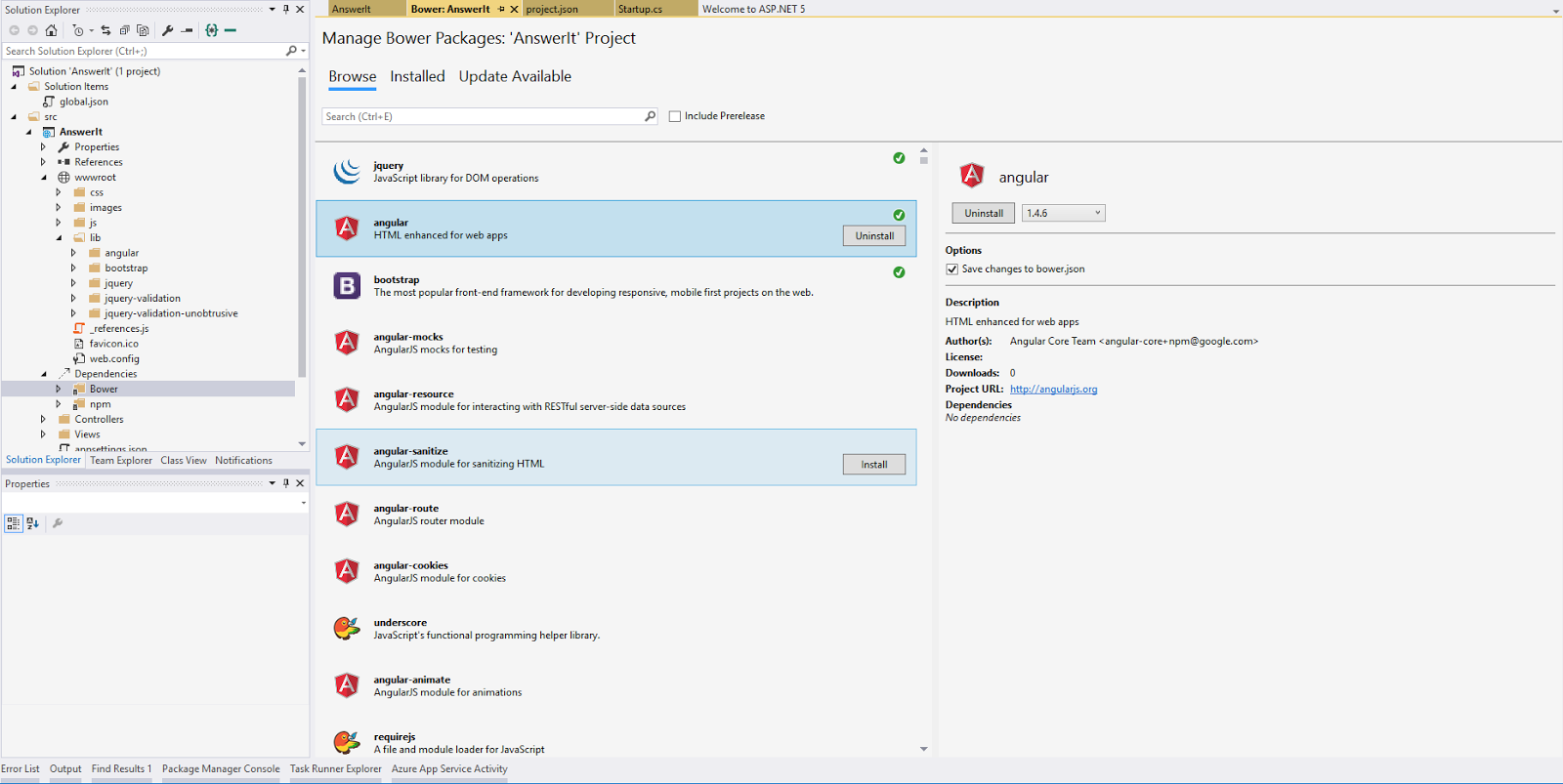The image size is (1563, 784).
Task: Click the Forward arrow in Solution Explorer toolbar
Action: (32, 30)
